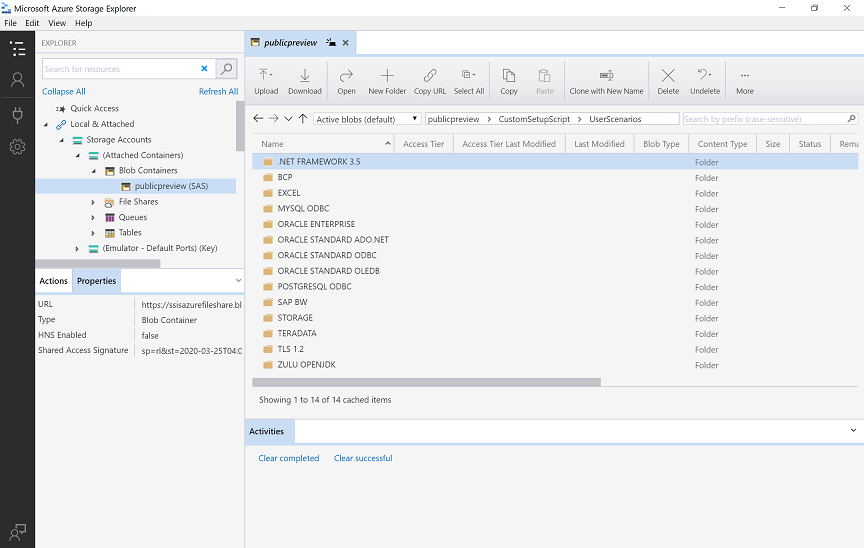
Task: Collapse the Storage Accounts node
Action: [62, 140]
